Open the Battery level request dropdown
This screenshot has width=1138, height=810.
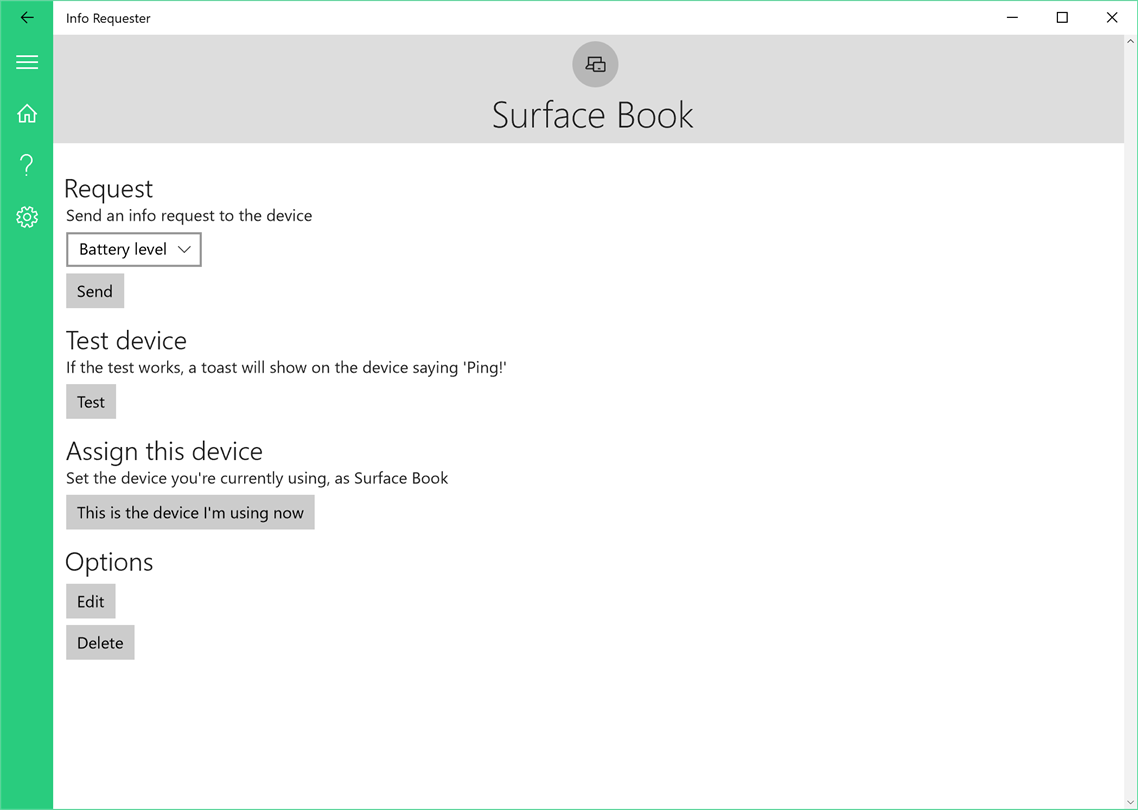click(x=134, y=250)
